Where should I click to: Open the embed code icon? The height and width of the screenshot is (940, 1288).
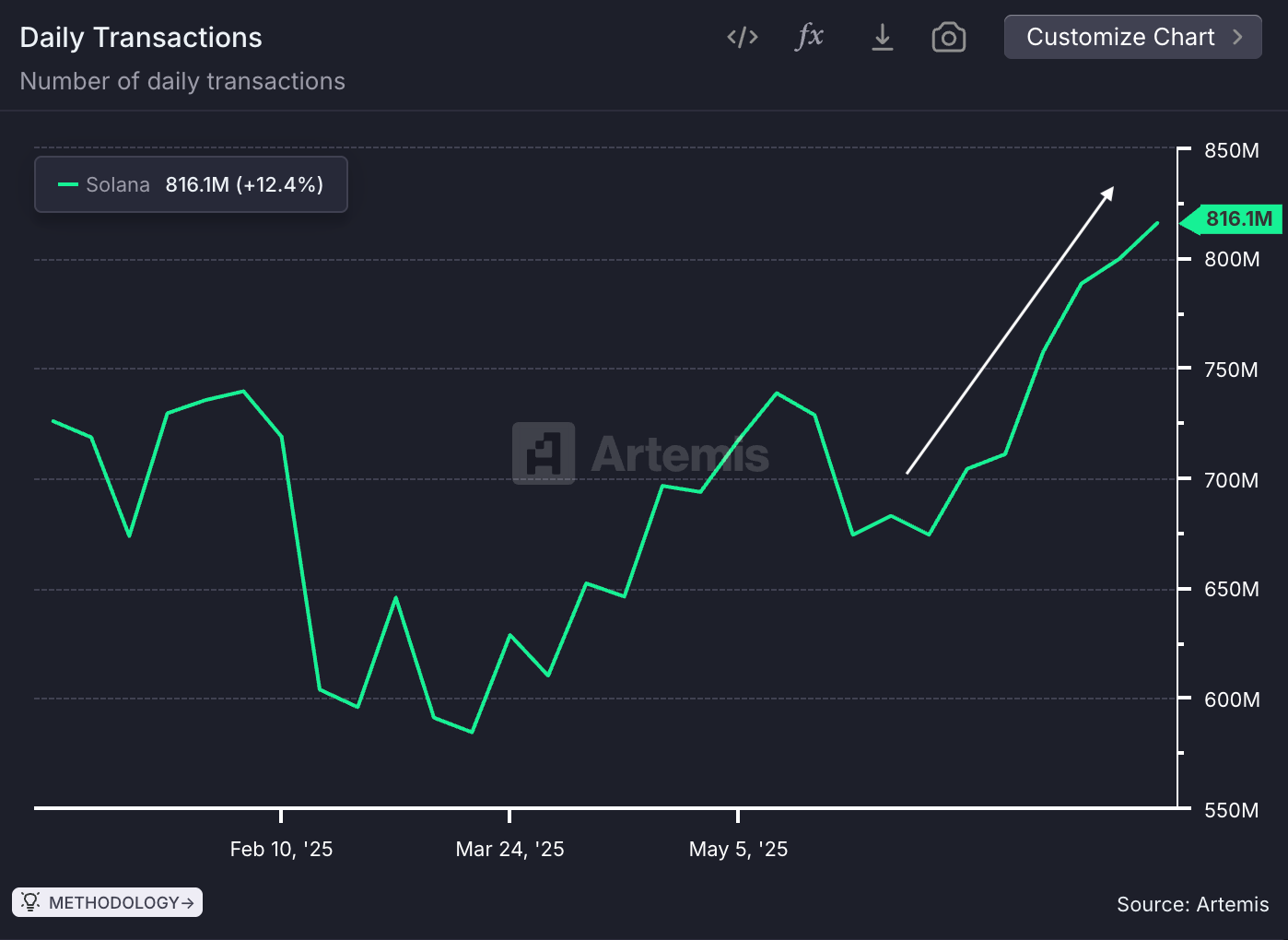coord(743,37)
